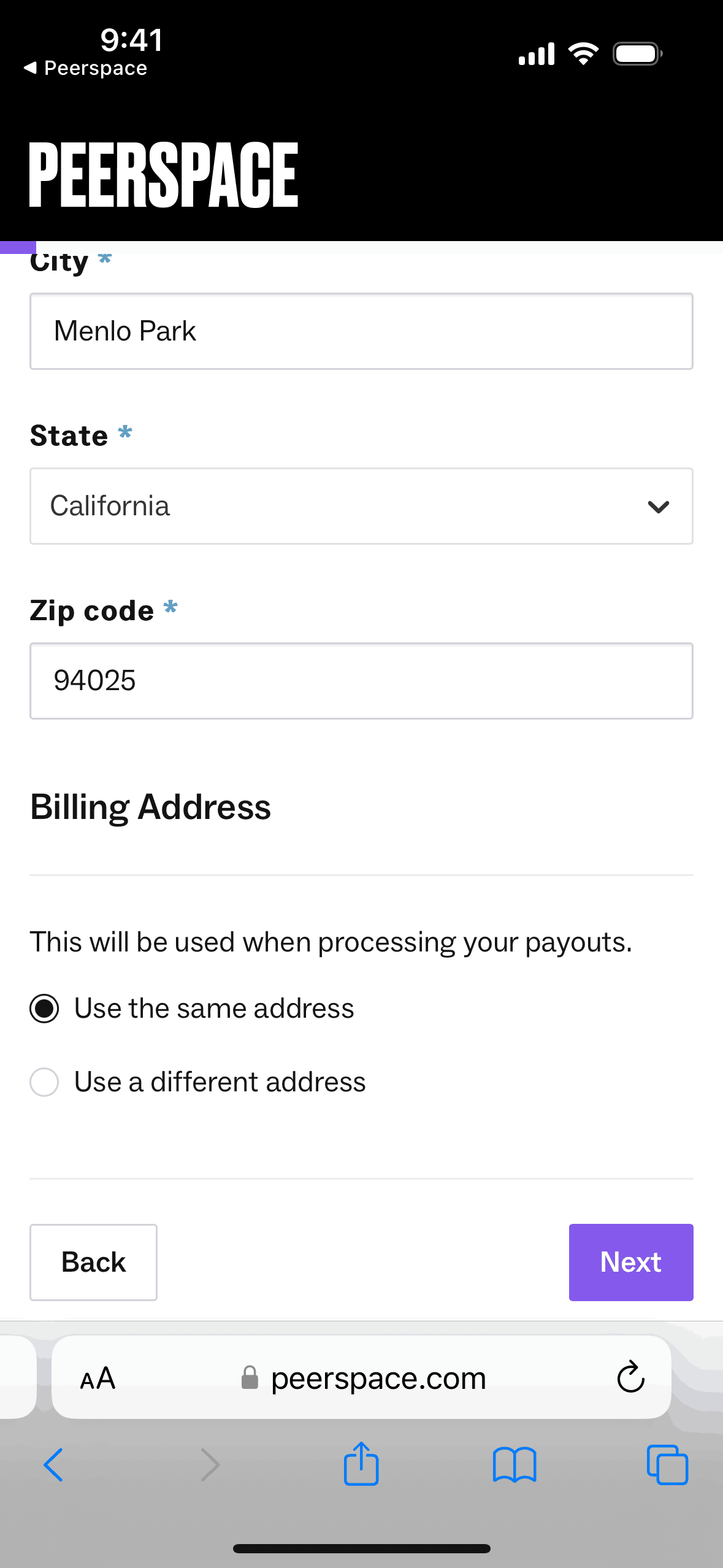Reload the page with refresh icon
This screenshot has width=723, height=1568.
pyautogui.click(x=630, y=1377)
